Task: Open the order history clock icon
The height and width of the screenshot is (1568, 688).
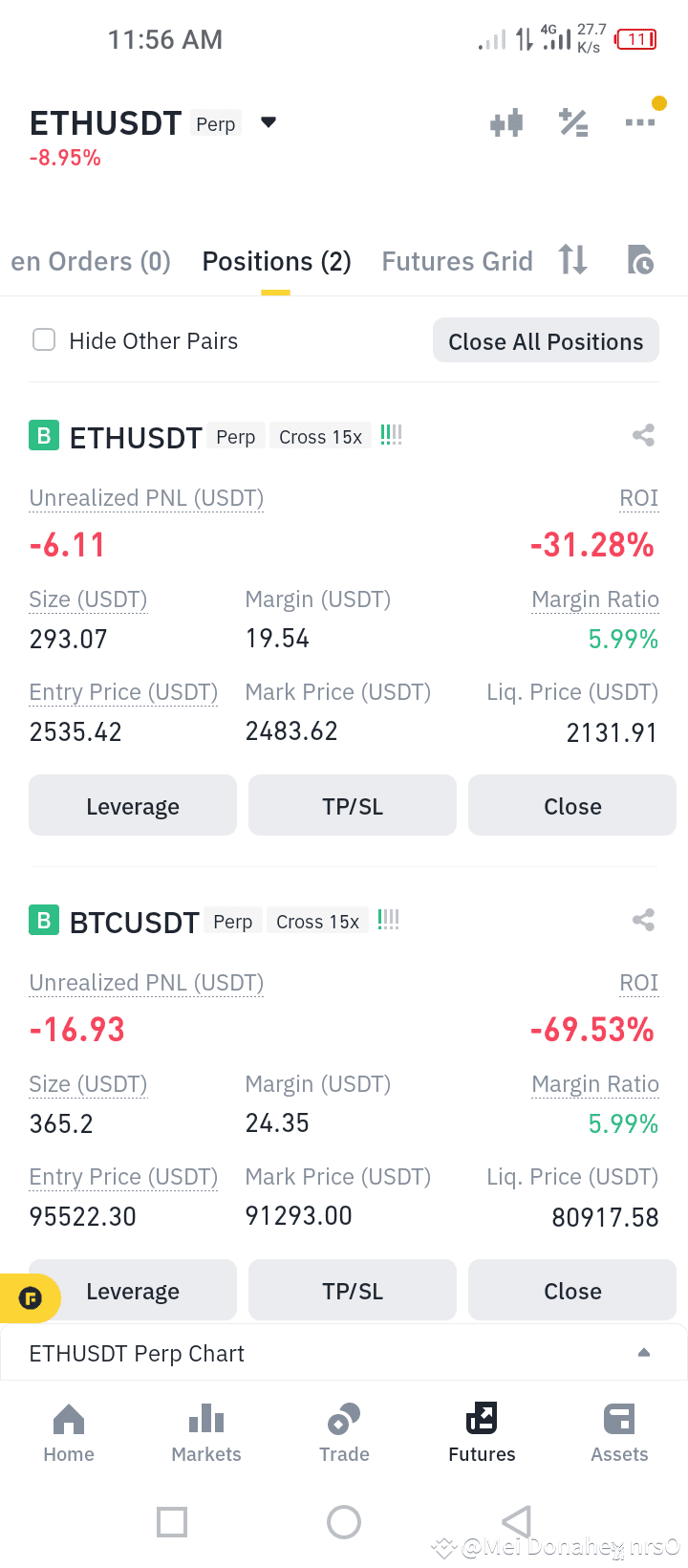Action: (640, 259)
